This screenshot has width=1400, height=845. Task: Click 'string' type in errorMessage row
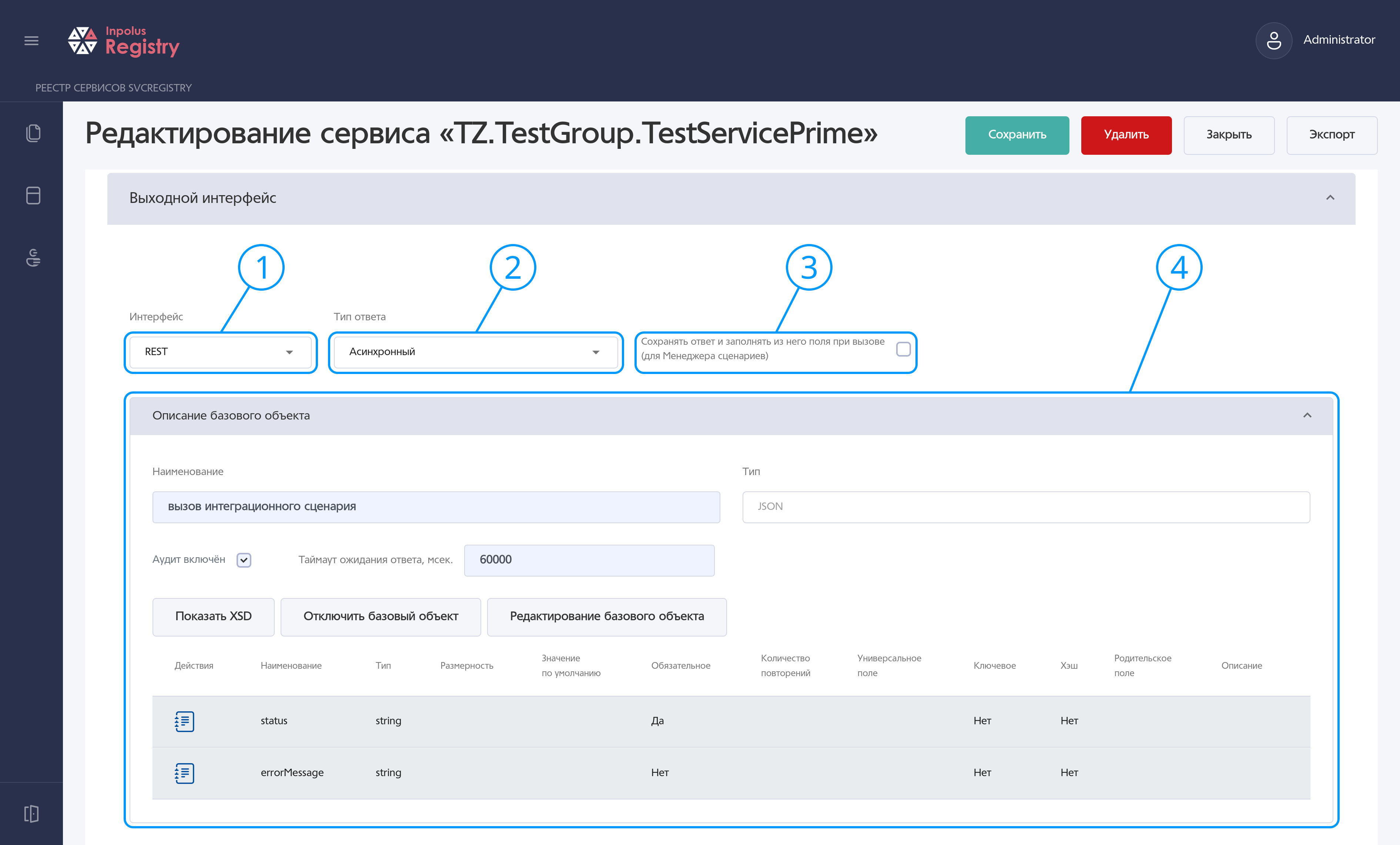(388, 772)
